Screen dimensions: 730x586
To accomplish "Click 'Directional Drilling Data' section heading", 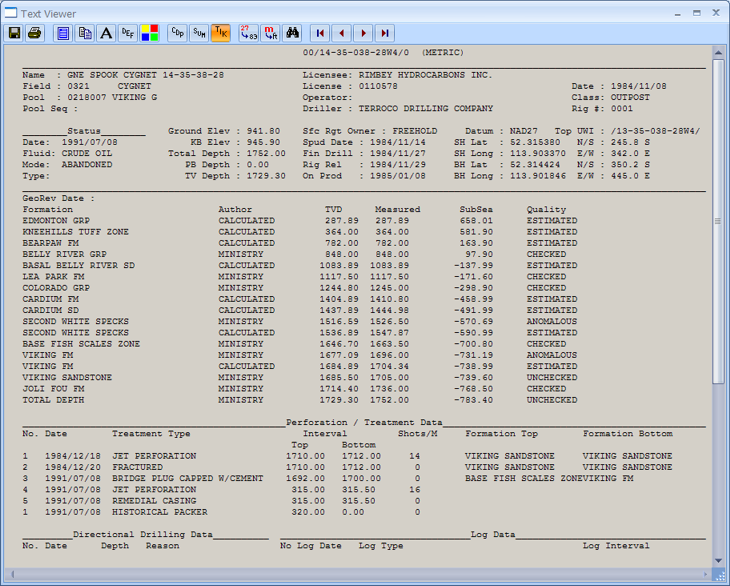I will (x=142, y=534).
